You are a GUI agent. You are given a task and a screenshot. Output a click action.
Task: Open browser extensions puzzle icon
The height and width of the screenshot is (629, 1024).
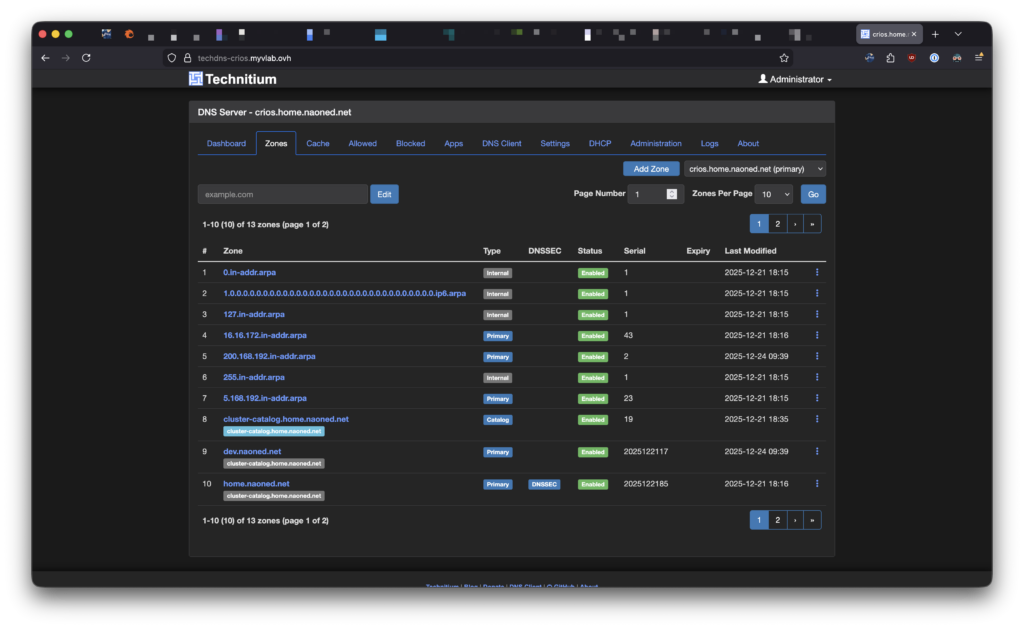890,58
